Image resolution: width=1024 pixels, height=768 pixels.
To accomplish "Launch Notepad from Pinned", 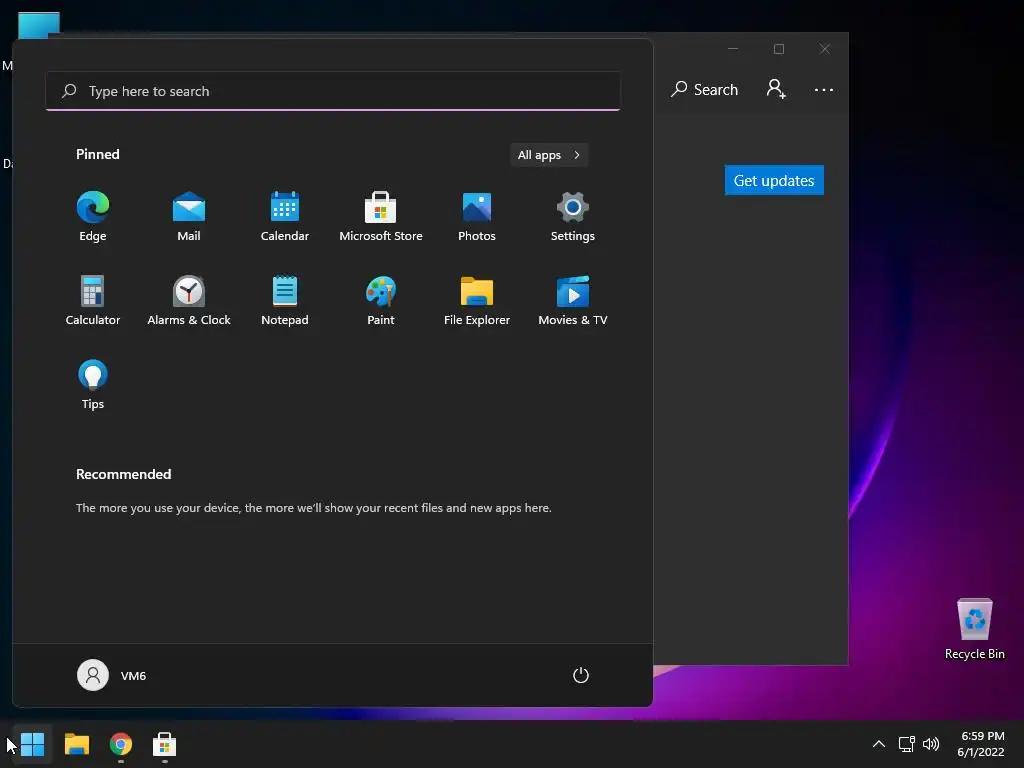I will tap(285, 301).
